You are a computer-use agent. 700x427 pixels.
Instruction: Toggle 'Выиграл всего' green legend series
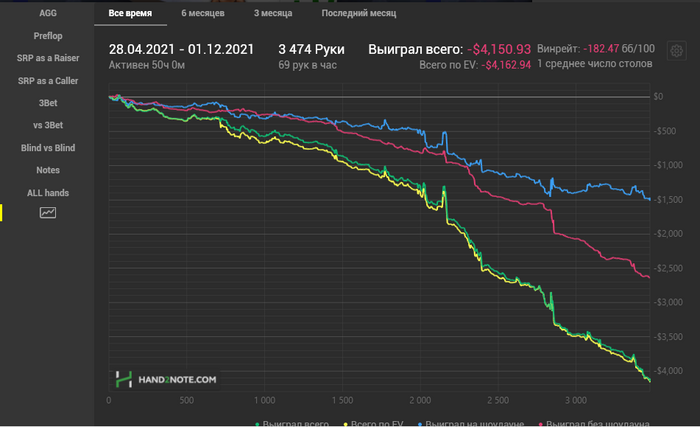coord(292,423)
